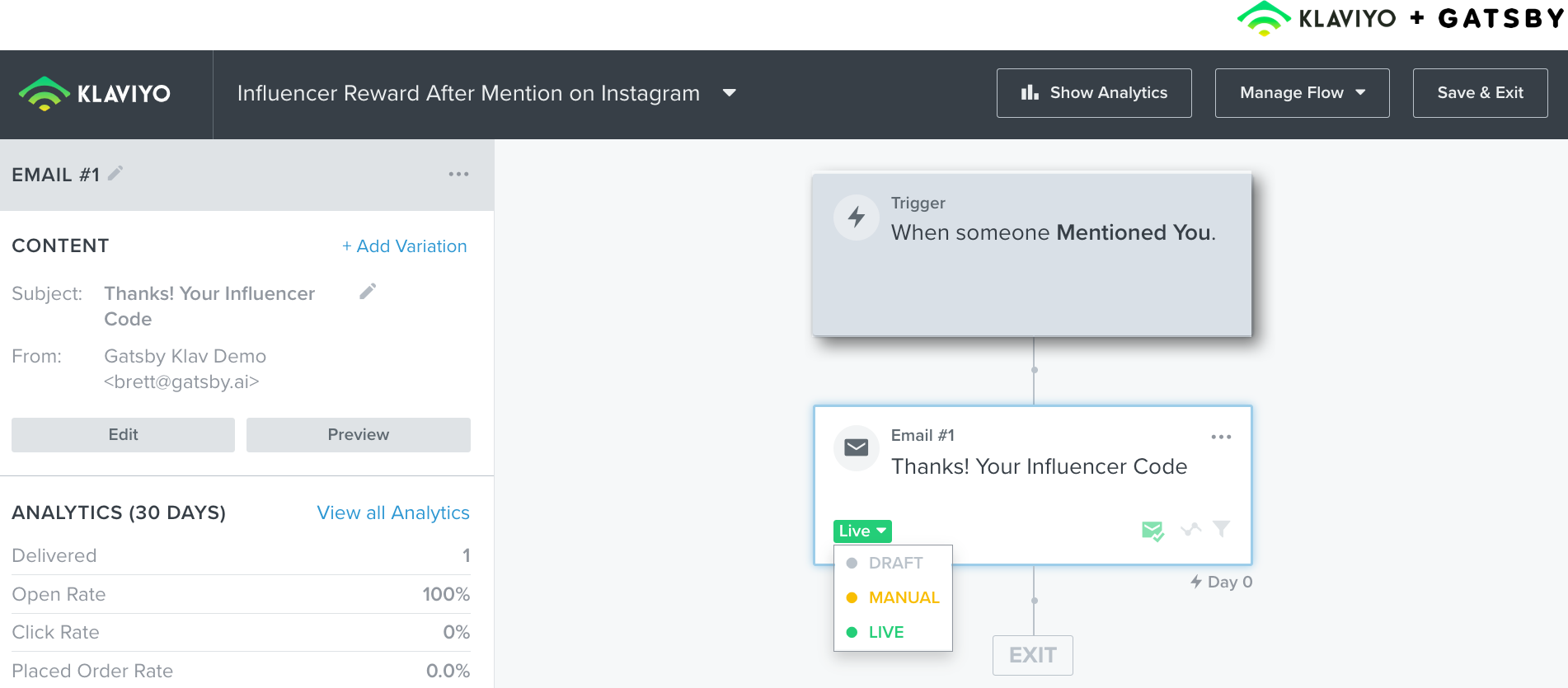Click the flow title Influencer Reward After Mention

(x=468, y=93)
